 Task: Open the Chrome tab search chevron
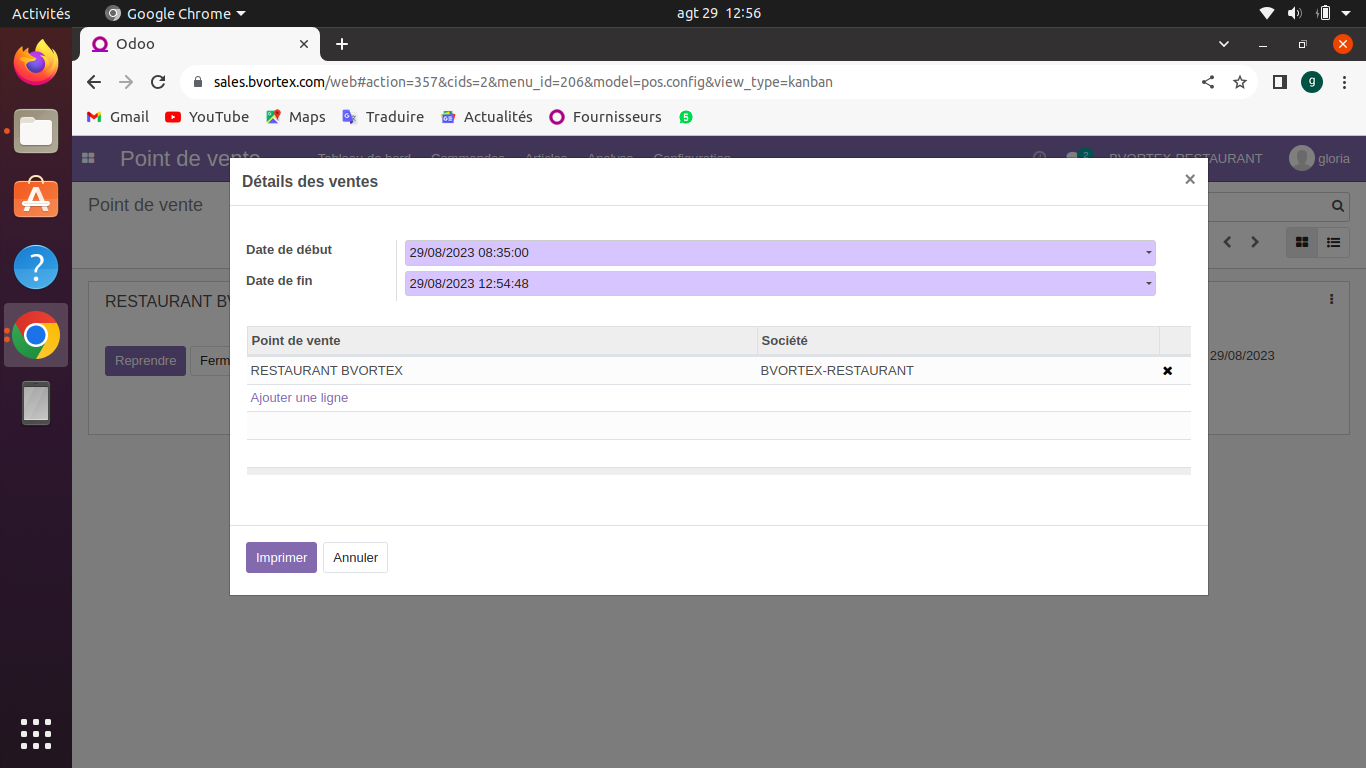(1224, 44)
